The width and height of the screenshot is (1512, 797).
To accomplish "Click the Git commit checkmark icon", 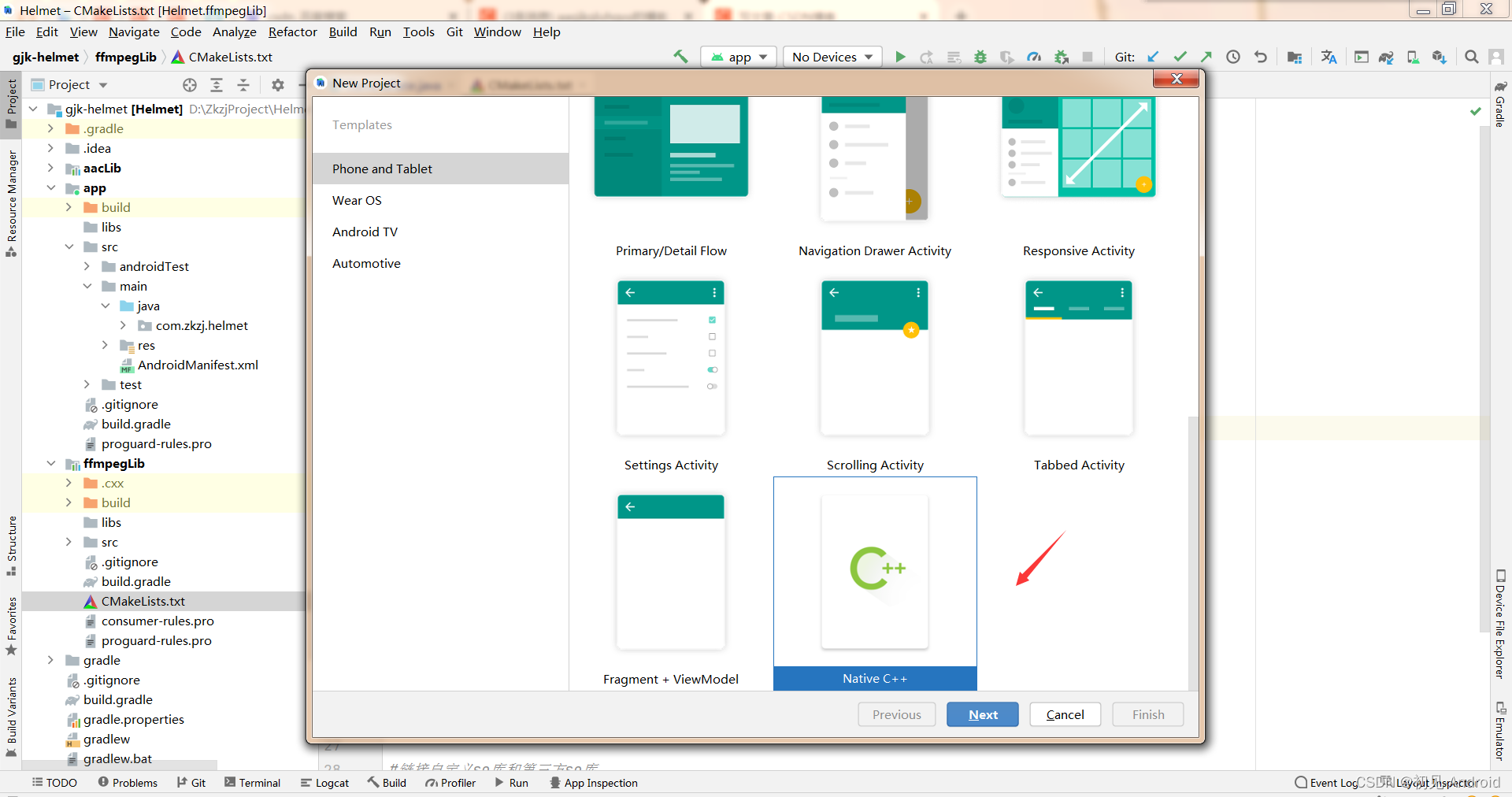I will (1180, 57).
